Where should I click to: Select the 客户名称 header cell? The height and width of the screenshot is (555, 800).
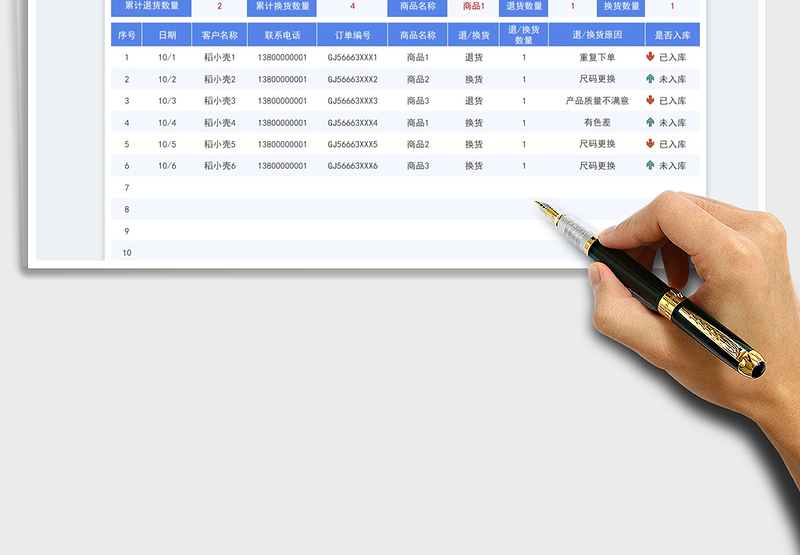click(x=219, y=35)
